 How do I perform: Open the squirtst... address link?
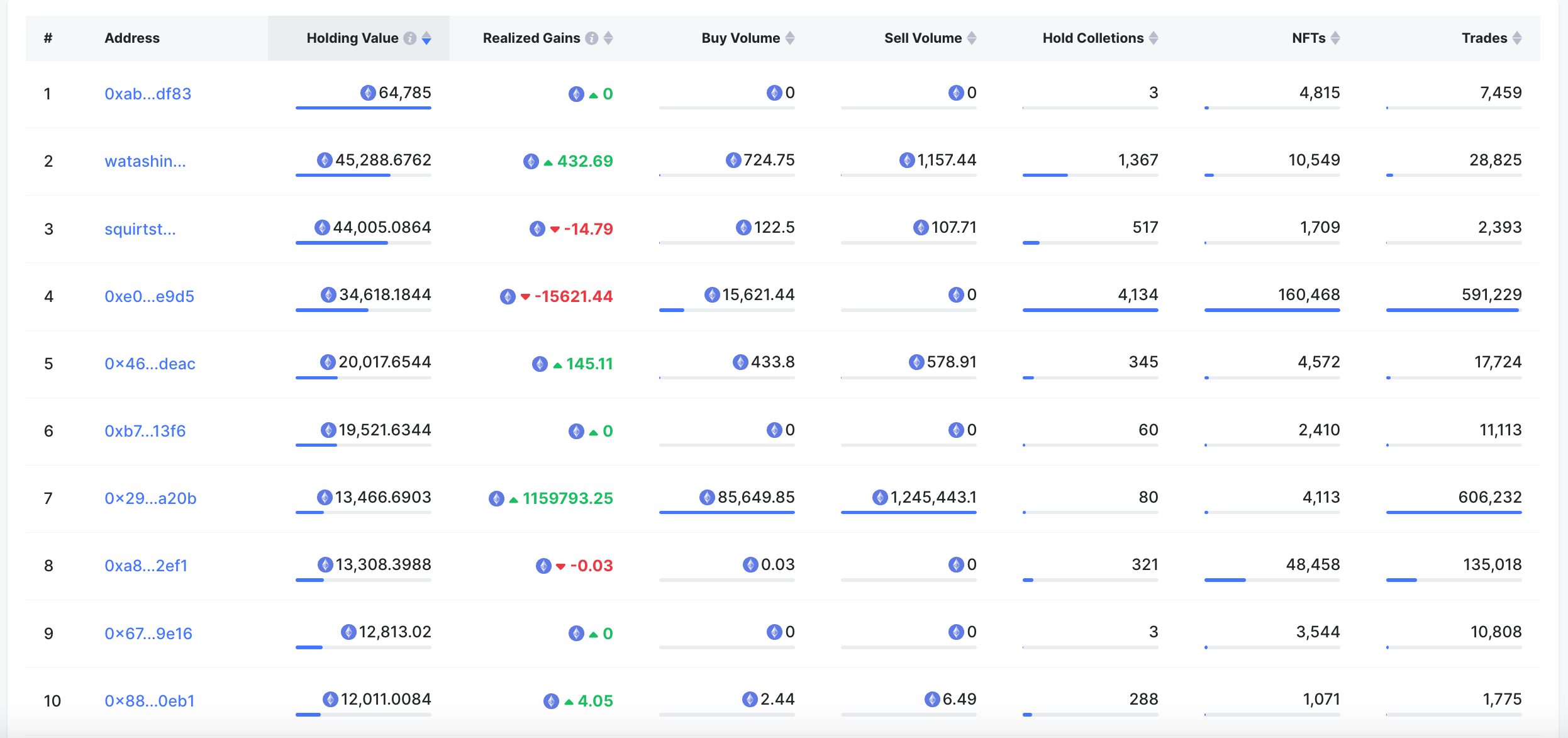tap(140, 229)
